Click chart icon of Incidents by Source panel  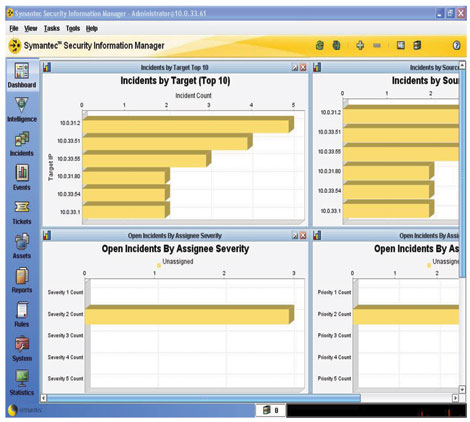click(317, 67)
